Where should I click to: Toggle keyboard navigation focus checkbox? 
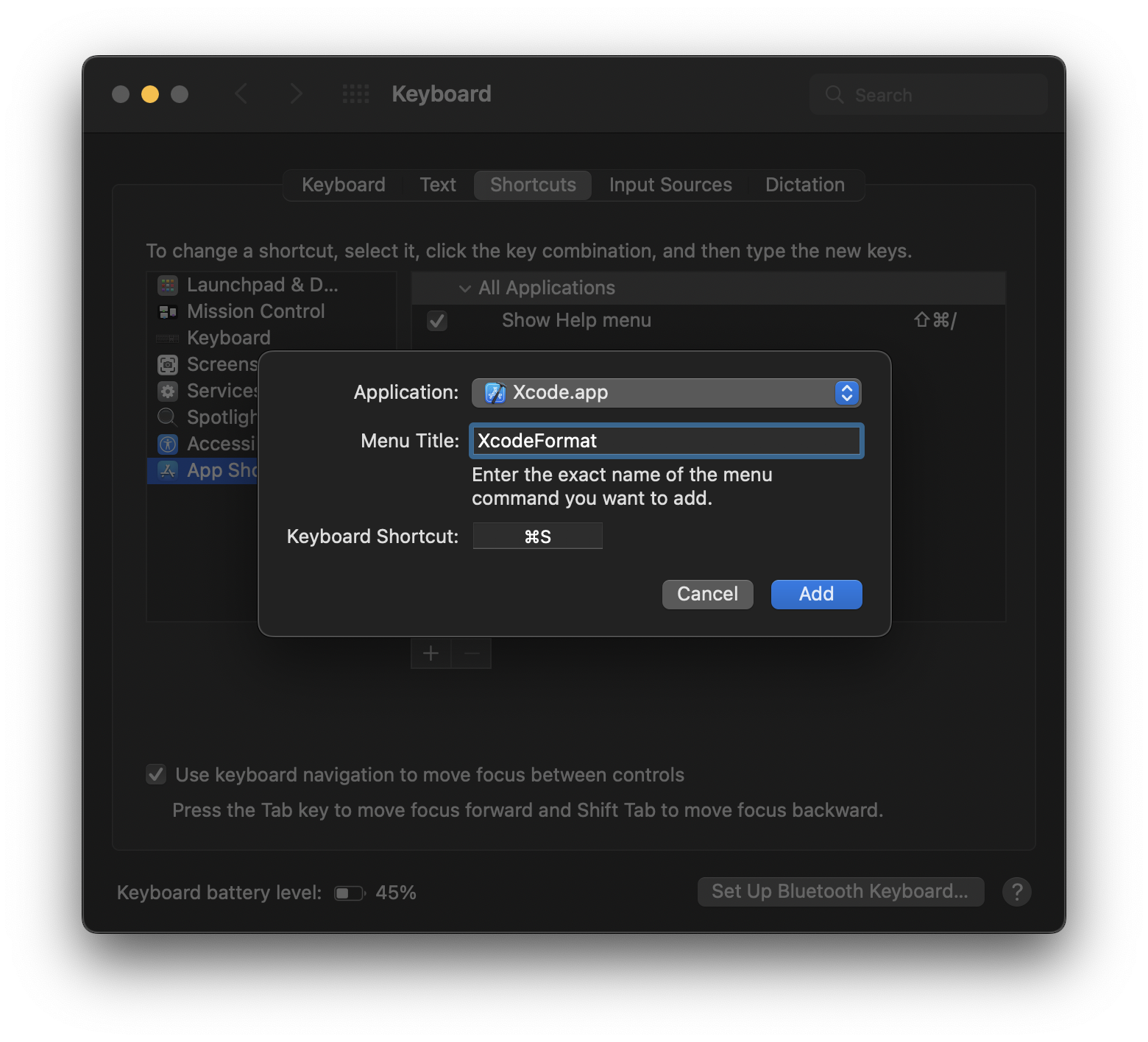click(x=156, y=774)
